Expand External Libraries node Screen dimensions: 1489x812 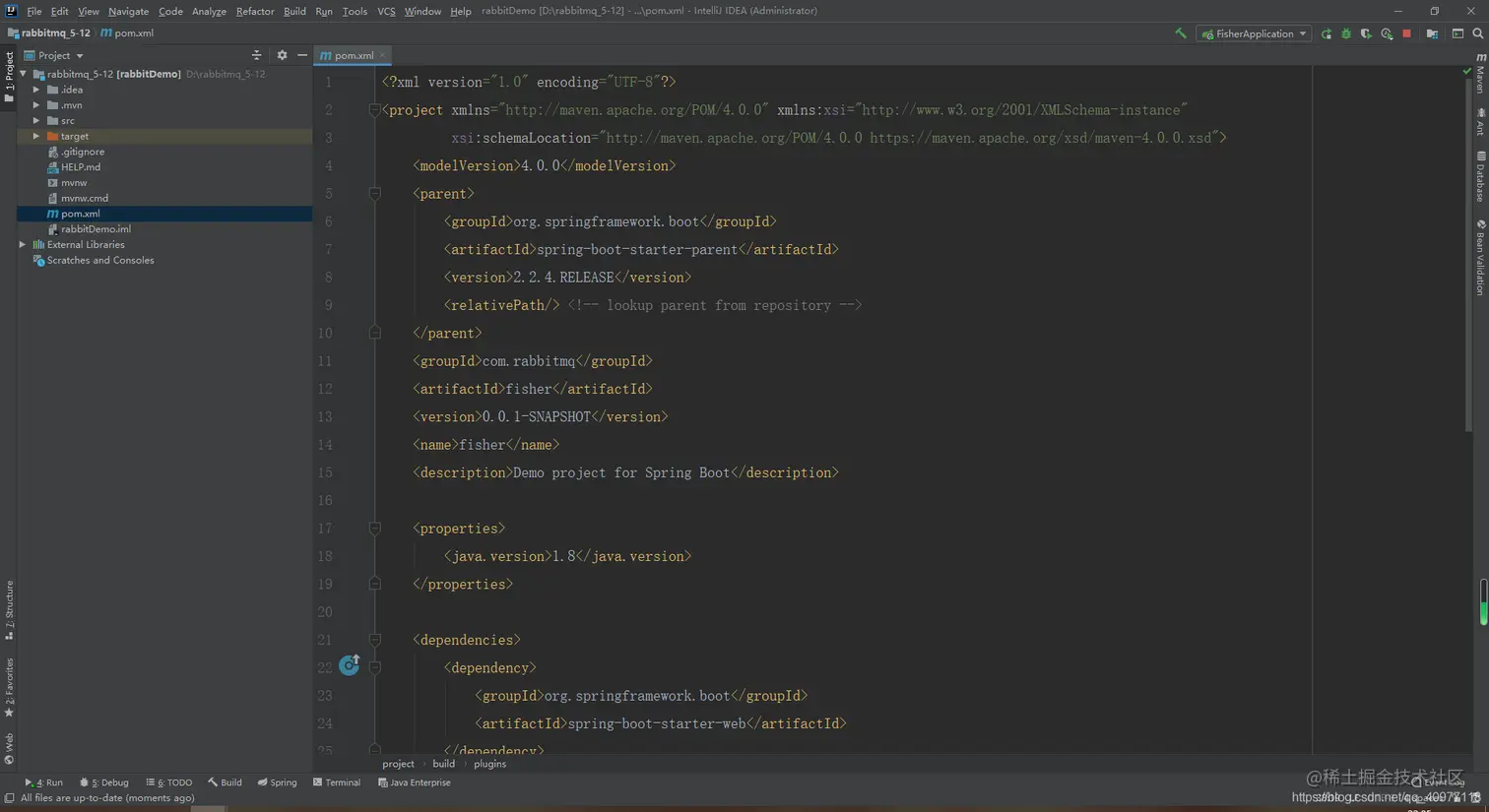point(24,245)
